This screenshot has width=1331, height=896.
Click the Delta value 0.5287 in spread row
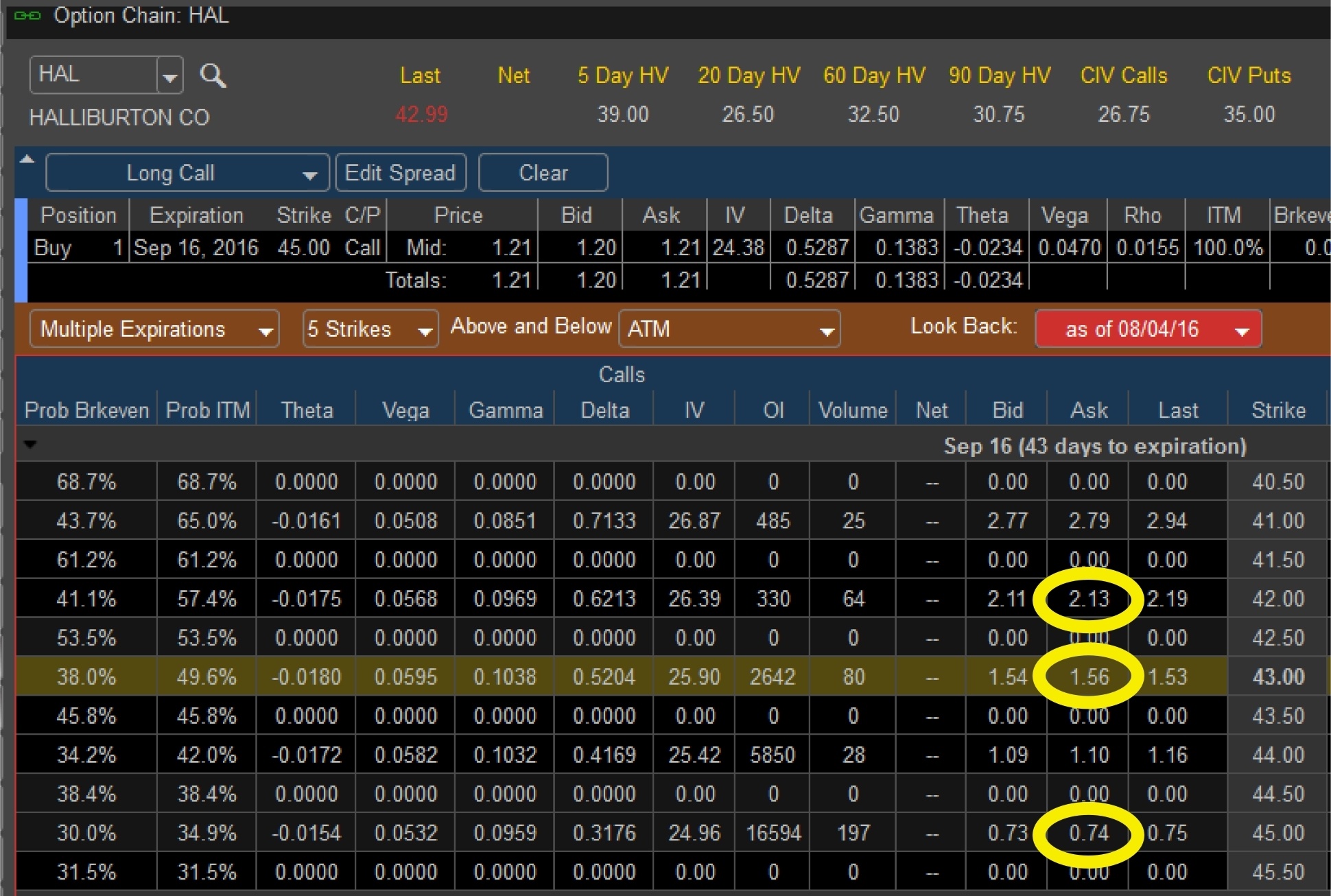click(x=818, y=248)
